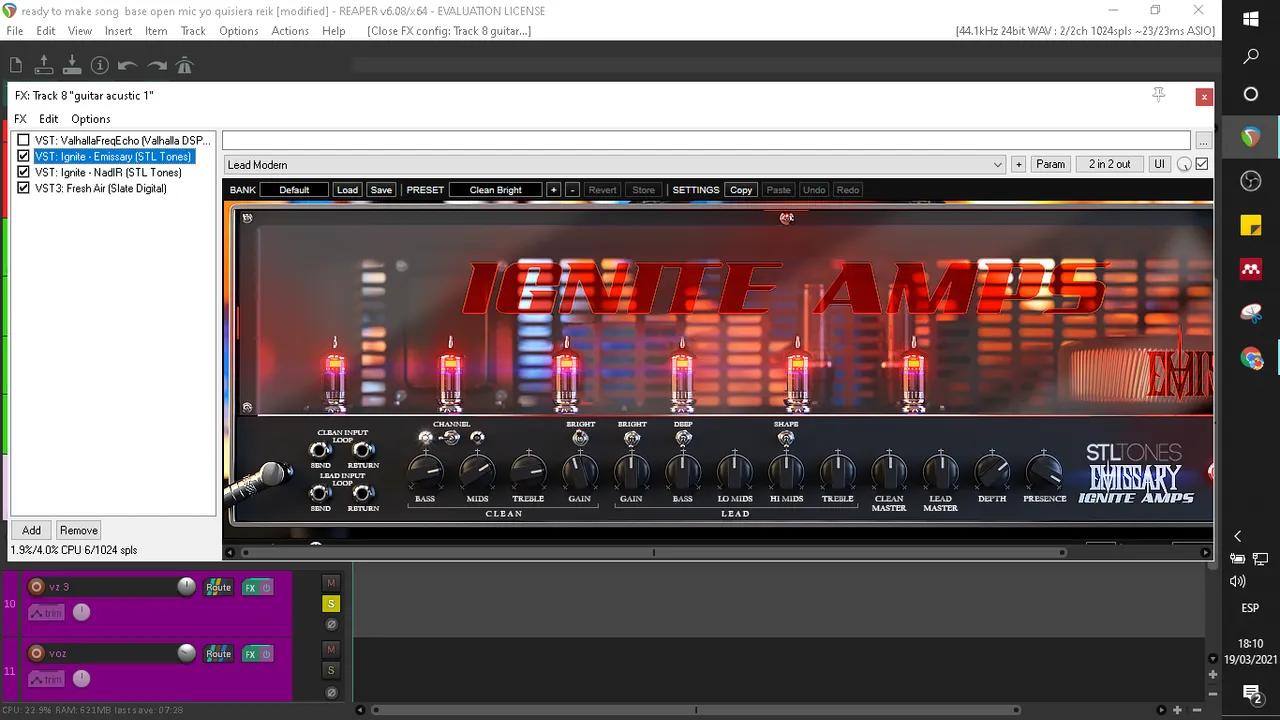
Task: Click Copy in the plugin settings bar
Action: tap(741, 190)
